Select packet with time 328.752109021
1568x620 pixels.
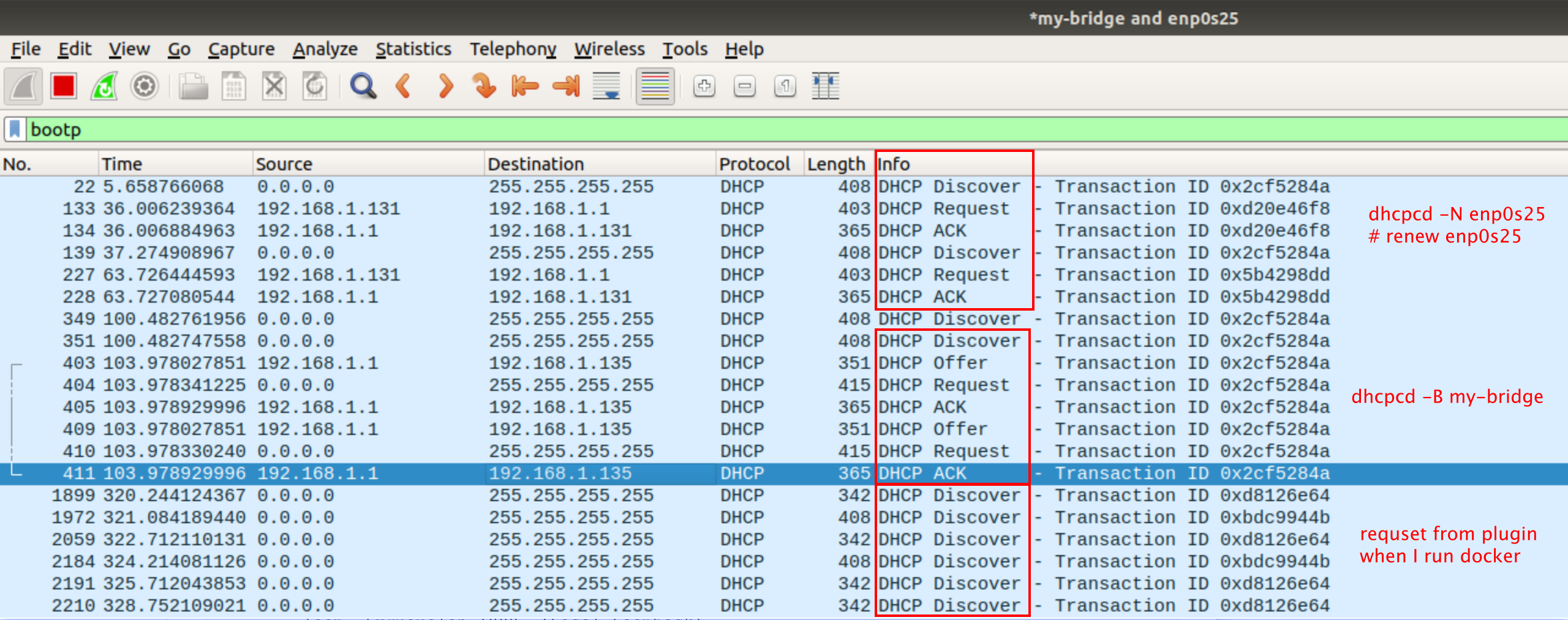pos(784,605)
